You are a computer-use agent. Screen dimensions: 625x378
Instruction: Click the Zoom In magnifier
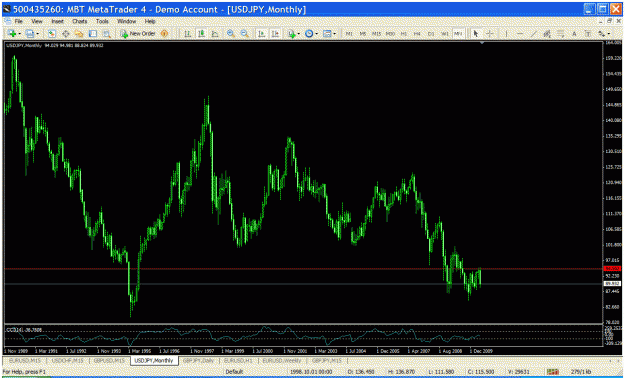click(230, 34)
